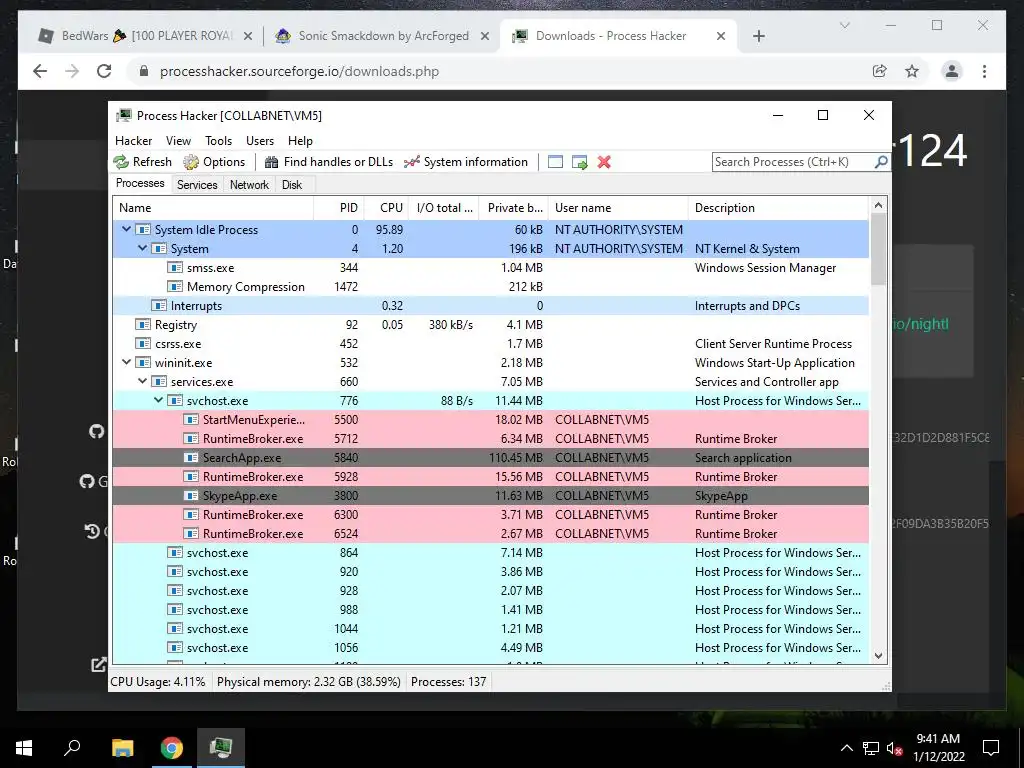Select the Registry process icon
1024x768 pixels.
(142, 324)
